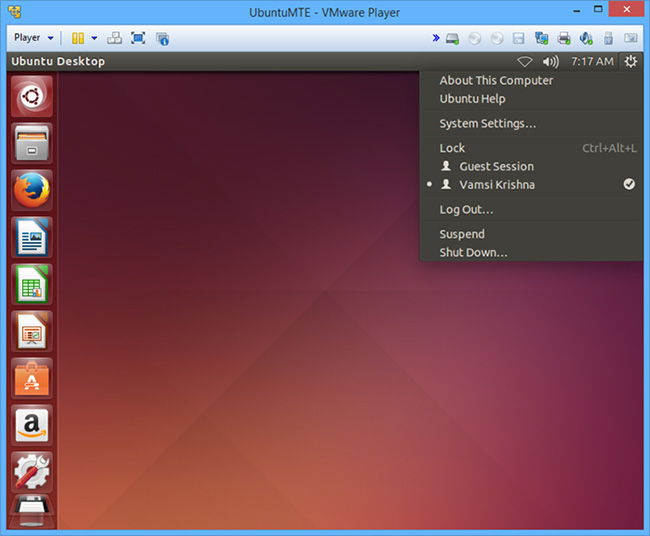Click the Amazon launcher icon
The height and width of the screenshot is (536, 650).
click(32, 426)
